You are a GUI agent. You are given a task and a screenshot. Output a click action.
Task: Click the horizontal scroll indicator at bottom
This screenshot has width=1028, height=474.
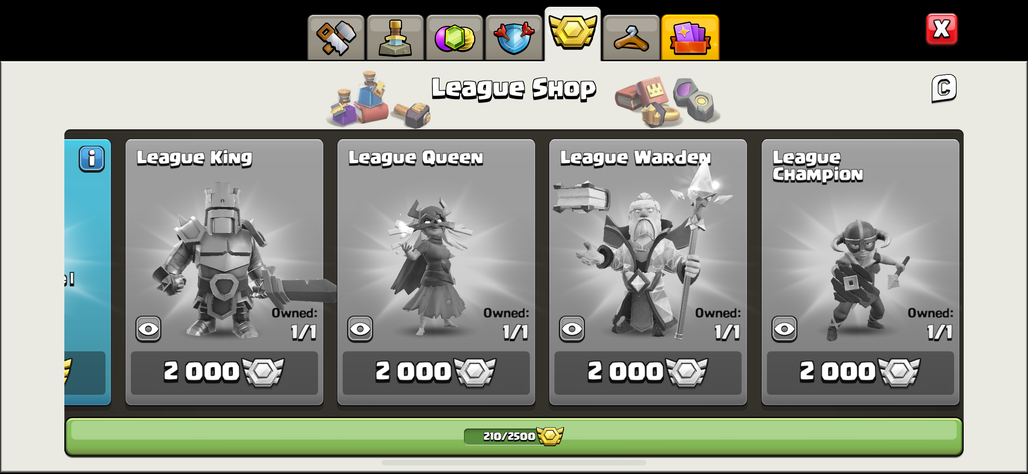click(x=513, y=463)
